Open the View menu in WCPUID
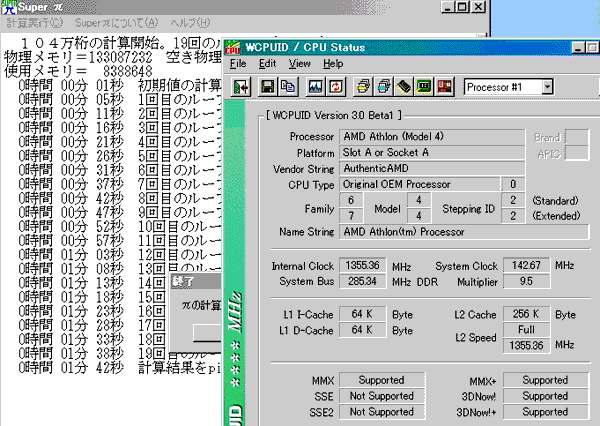This screenshot has width=600, height=426. (299, 64)
